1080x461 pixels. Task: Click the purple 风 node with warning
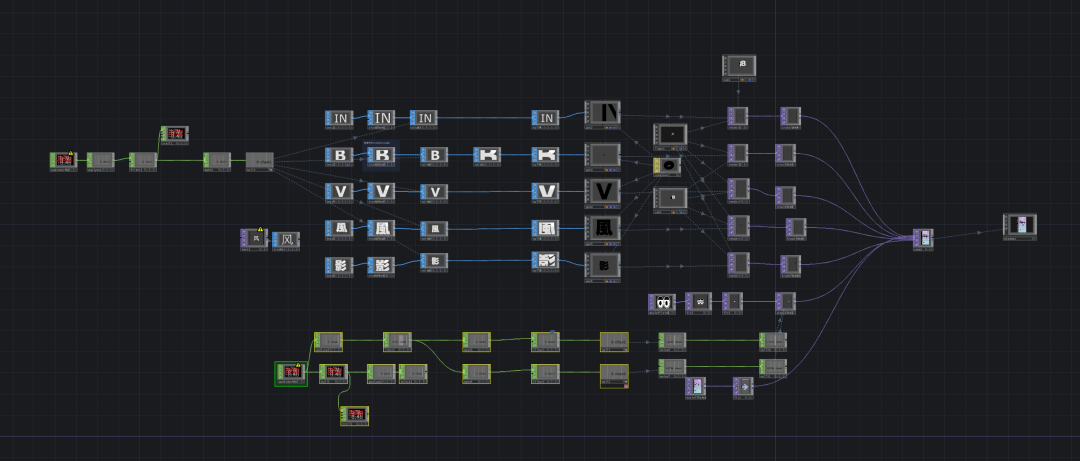(254, 239)
